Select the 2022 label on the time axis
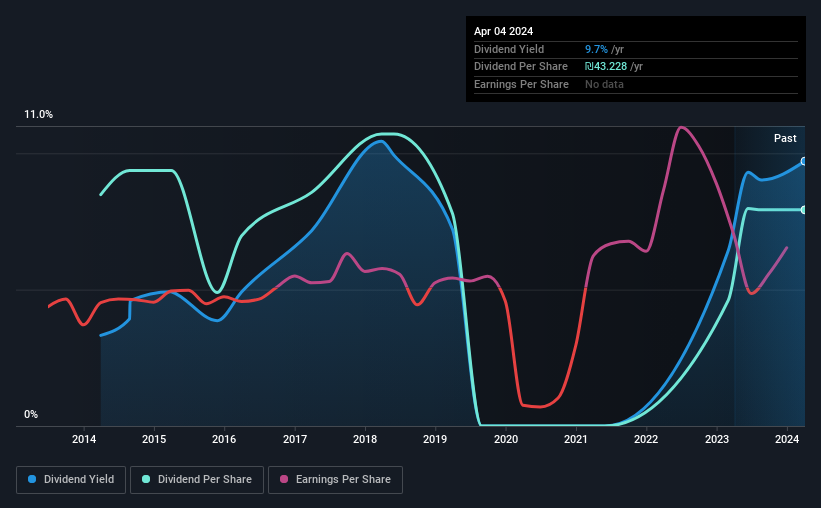The image size is (821, 508). point(646,439)
